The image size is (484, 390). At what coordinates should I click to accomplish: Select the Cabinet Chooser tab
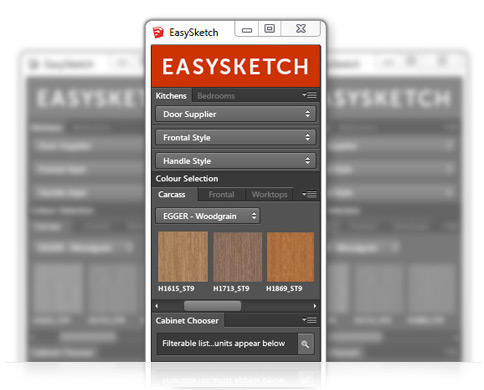tap(187, 321)
